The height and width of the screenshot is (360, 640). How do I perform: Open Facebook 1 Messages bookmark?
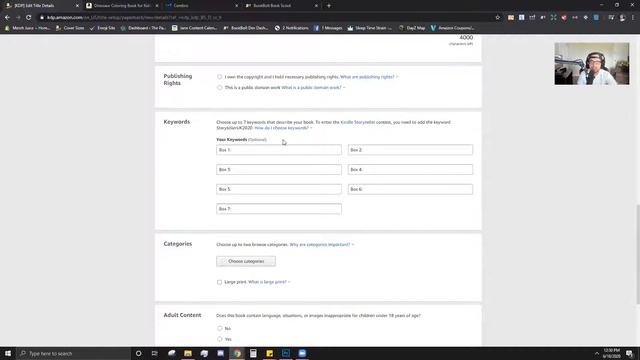tap(328, 28)
